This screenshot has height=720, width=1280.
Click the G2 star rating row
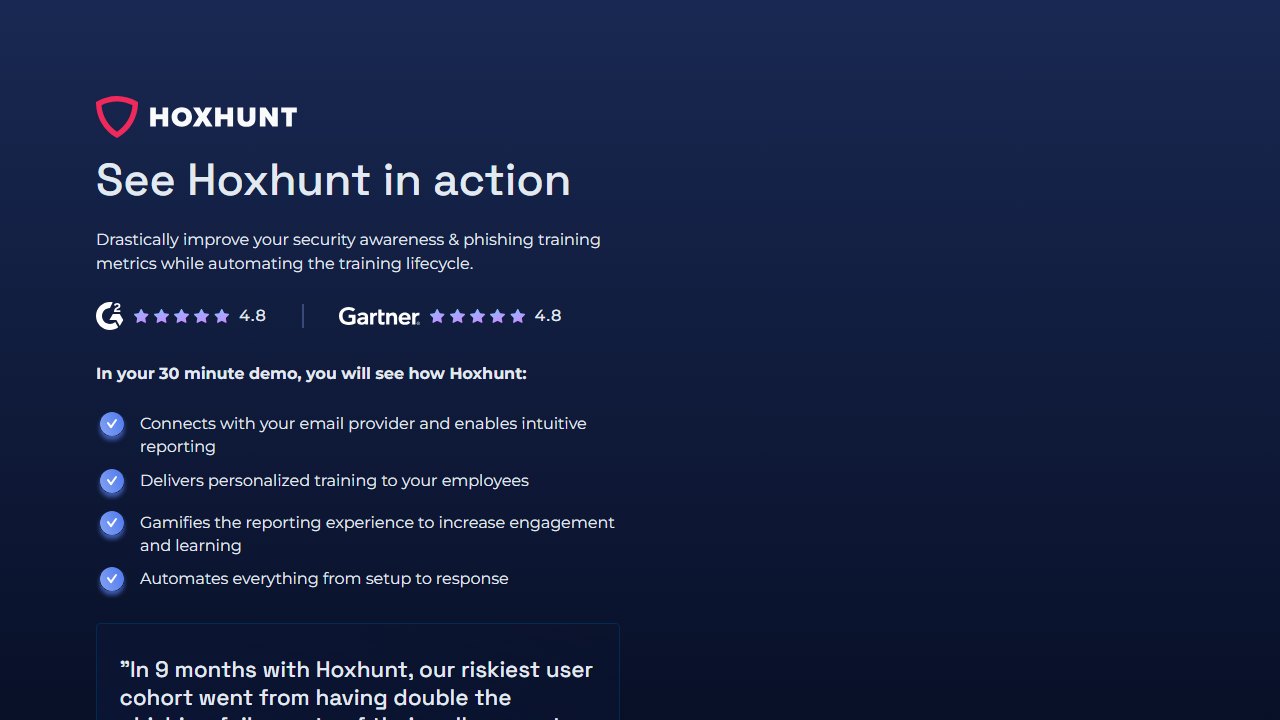pyautogui.click(x=181, y=316)
